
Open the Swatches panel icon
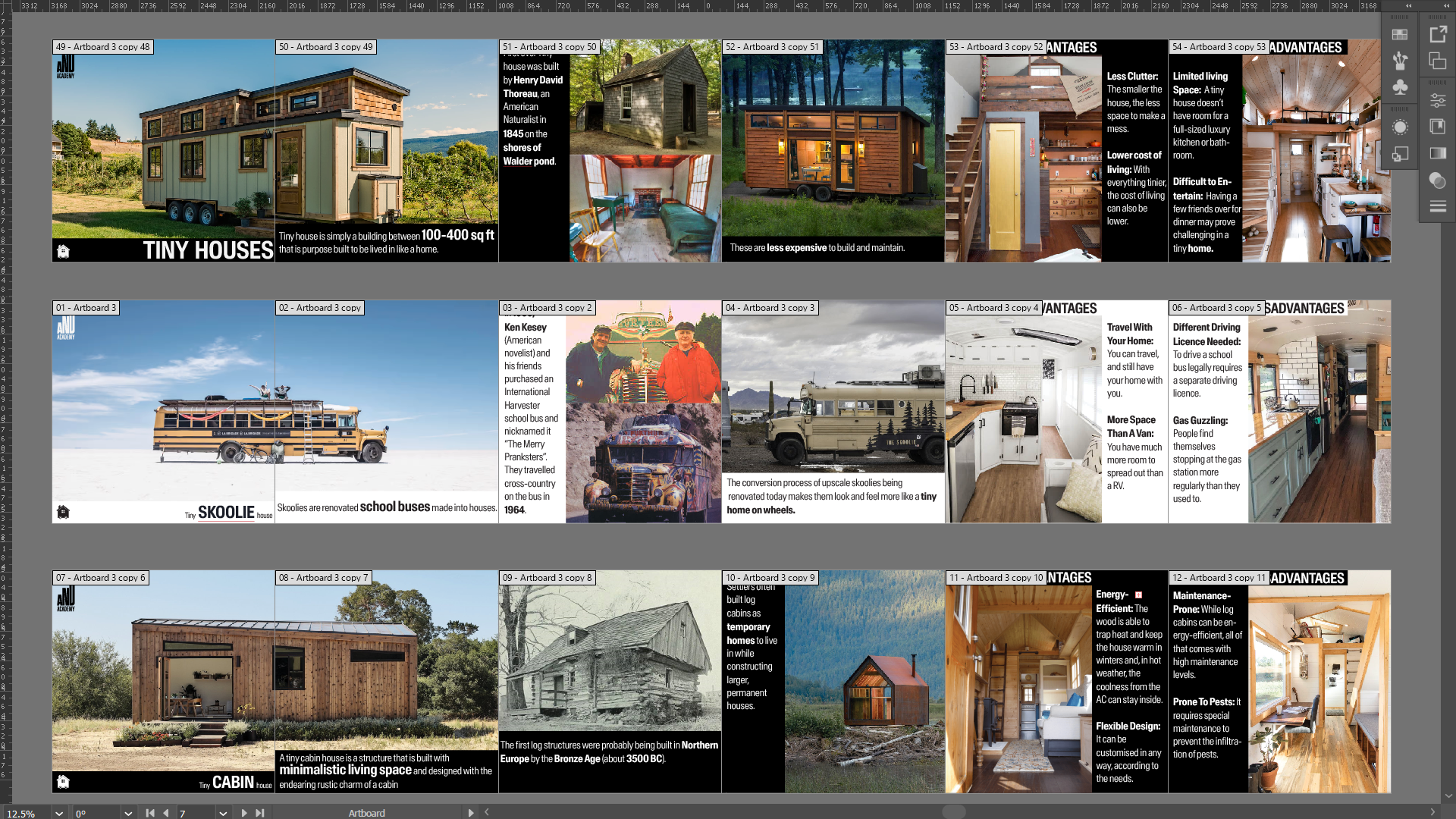(x=1400, y=35)
